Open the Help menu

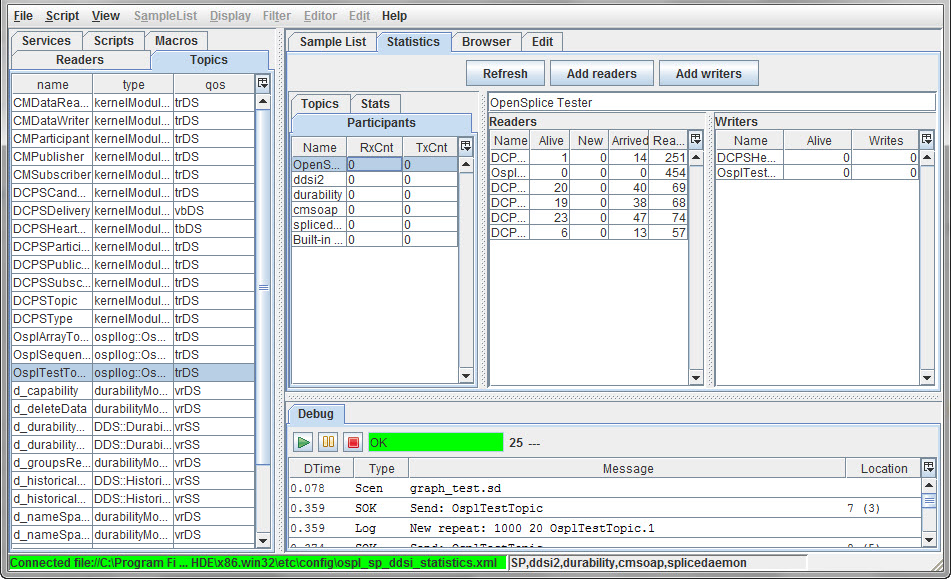point(394,16)
